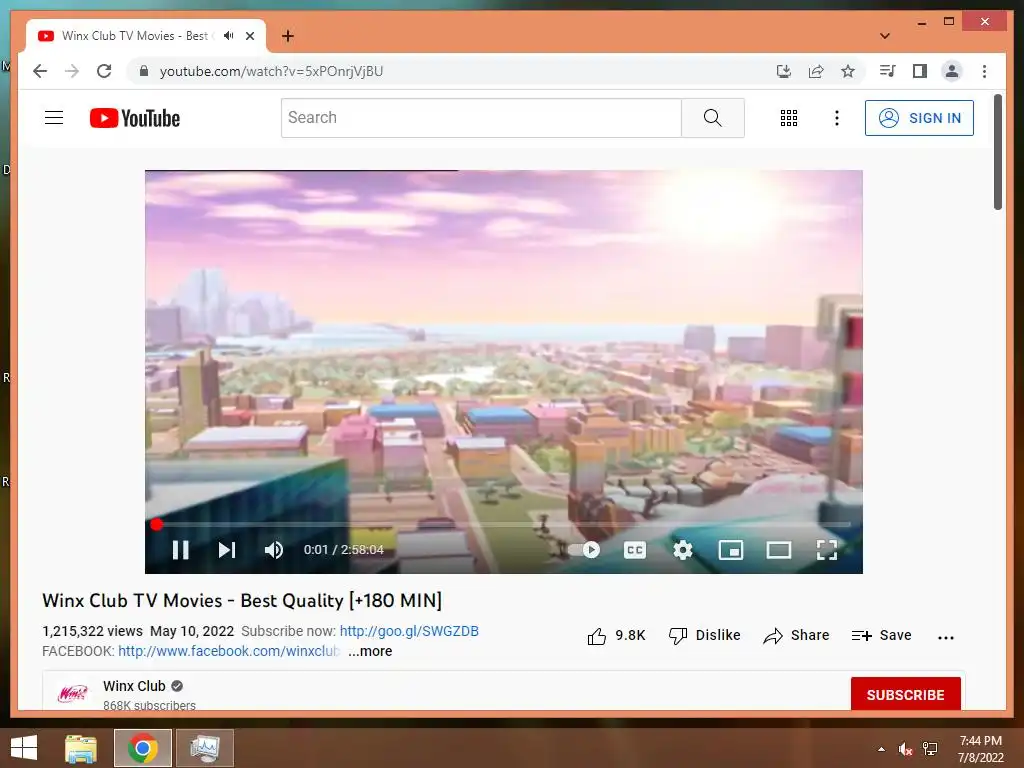Open the facebook.com/winxclub link
Image resolution: width=1024 pixels, height=768 pixels.
coord(229,651)
